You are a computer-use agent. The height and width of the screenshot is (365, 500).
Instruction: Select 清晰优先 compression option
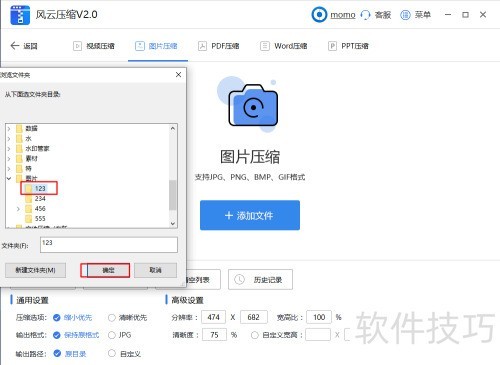[112, 317]
